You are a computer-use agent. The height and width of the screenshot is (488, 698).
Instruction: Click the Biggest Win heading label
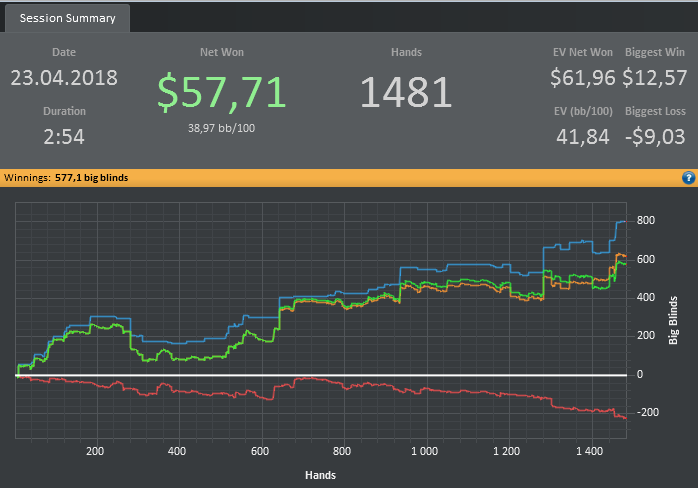coord(655,52)
